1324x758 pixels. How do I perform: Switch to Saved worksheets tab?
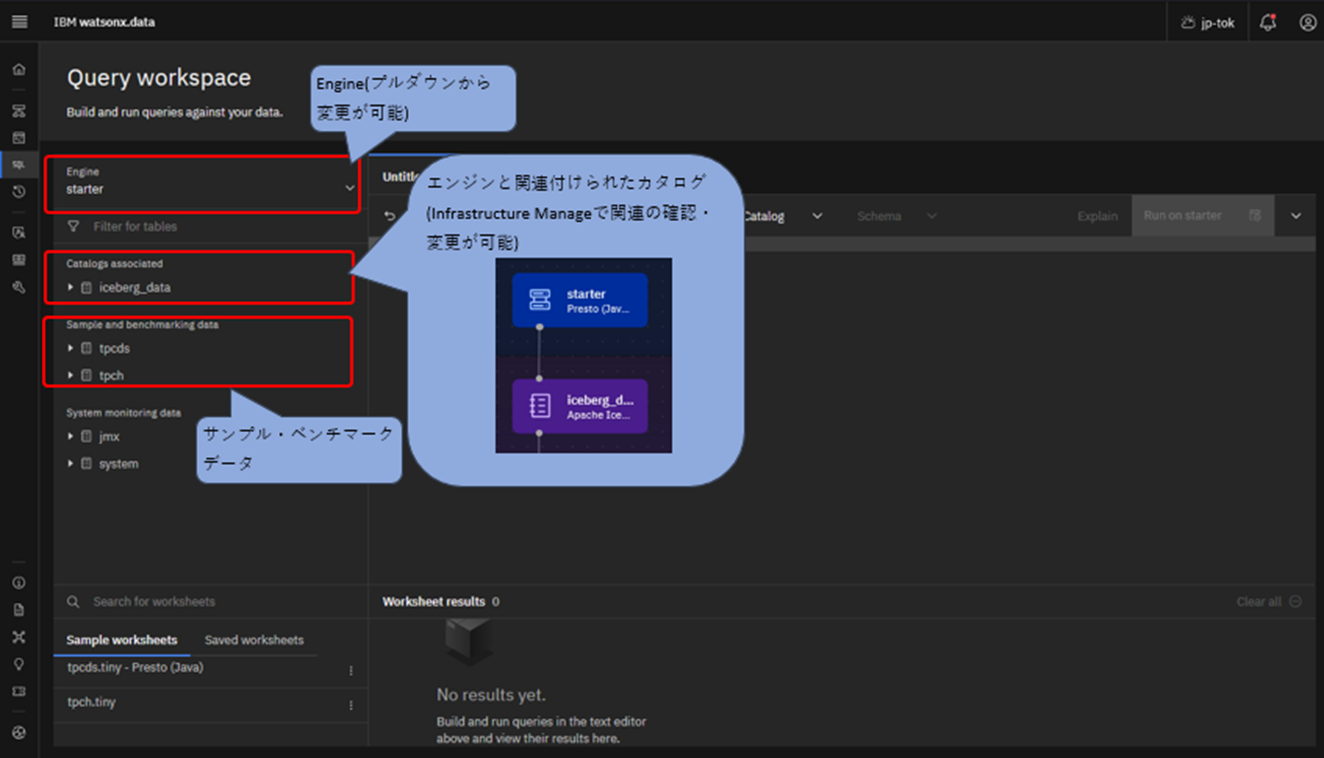[x=254, y=640]
